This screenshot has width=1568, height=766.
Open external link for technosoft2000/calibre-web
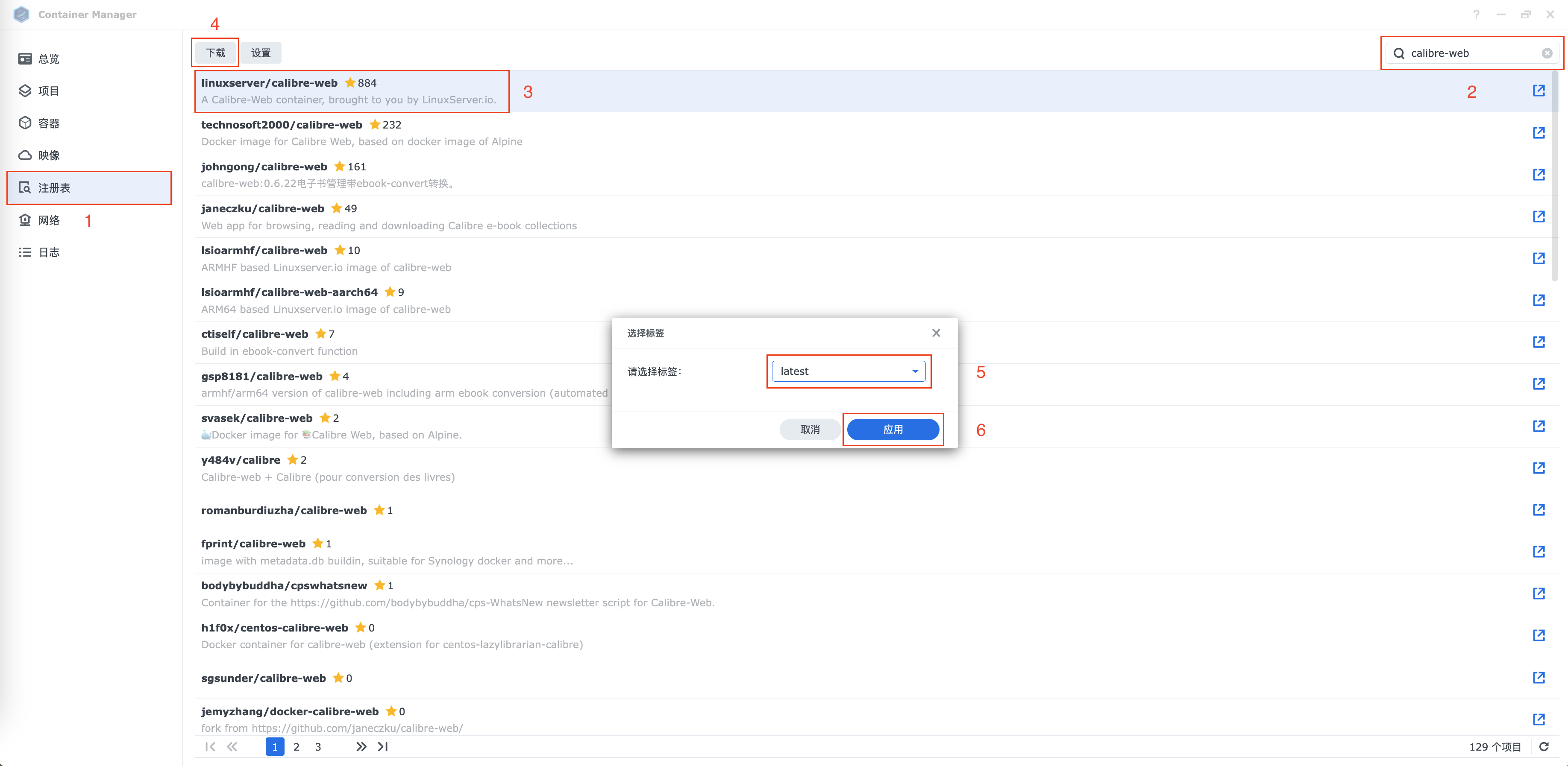click(x=1538, y=133)
